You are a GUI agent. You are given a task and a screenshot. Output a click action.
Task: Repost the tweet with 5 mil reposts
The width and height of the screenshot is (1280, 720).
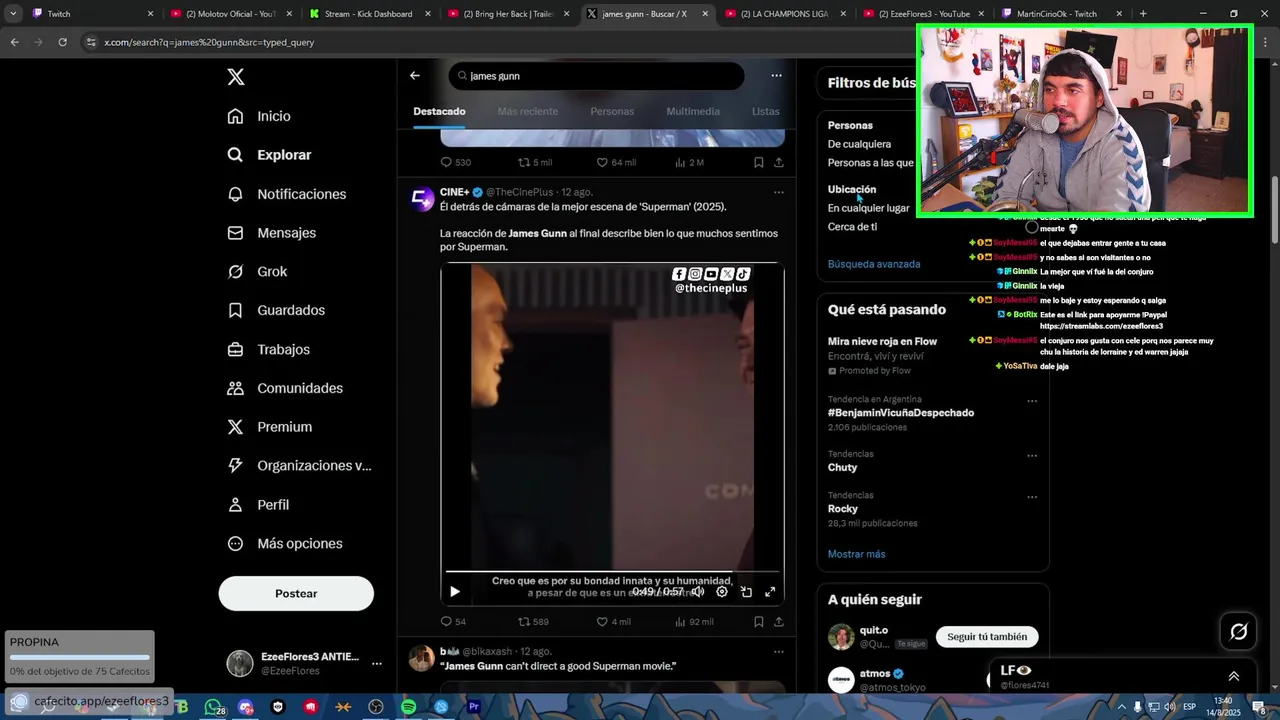535,162
